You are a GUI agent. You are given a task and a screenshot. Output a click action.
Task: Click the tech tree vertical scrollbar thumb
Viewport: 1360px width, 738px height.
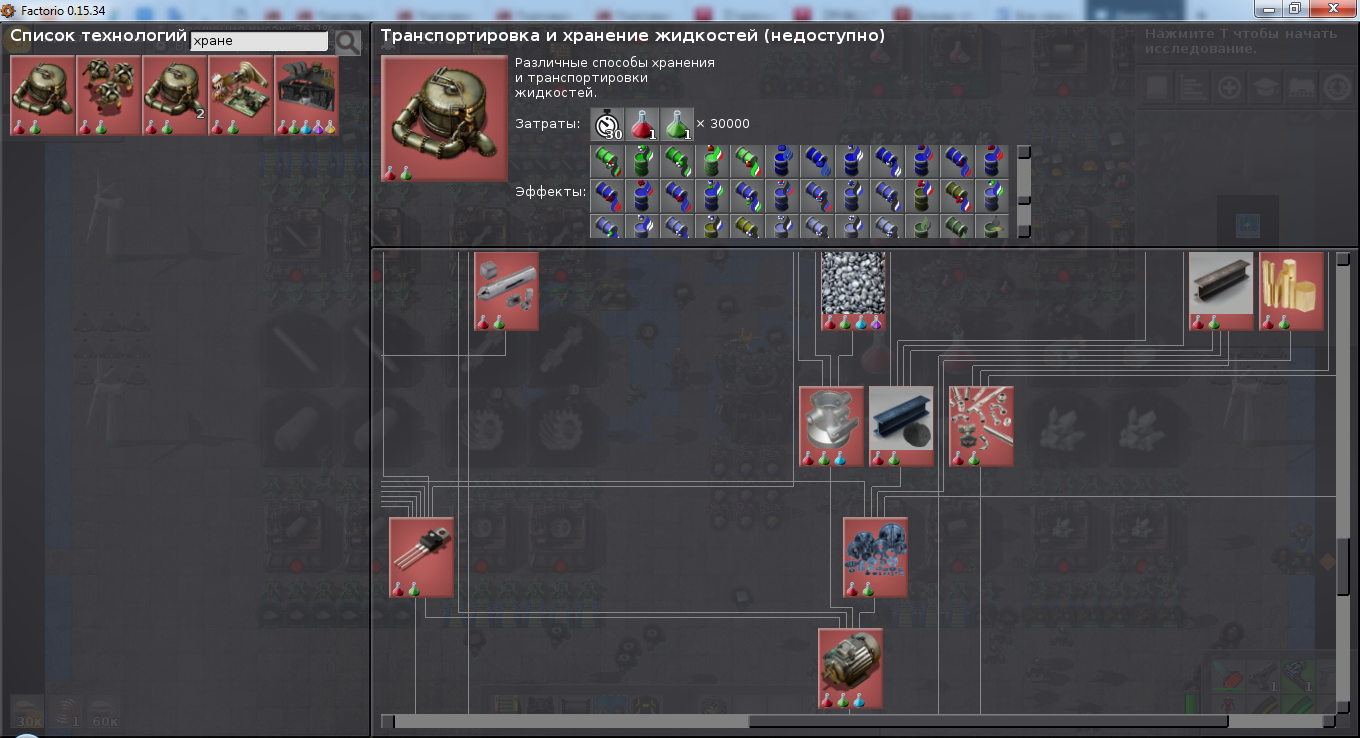pyautogui.click(x=1344, y=566)
